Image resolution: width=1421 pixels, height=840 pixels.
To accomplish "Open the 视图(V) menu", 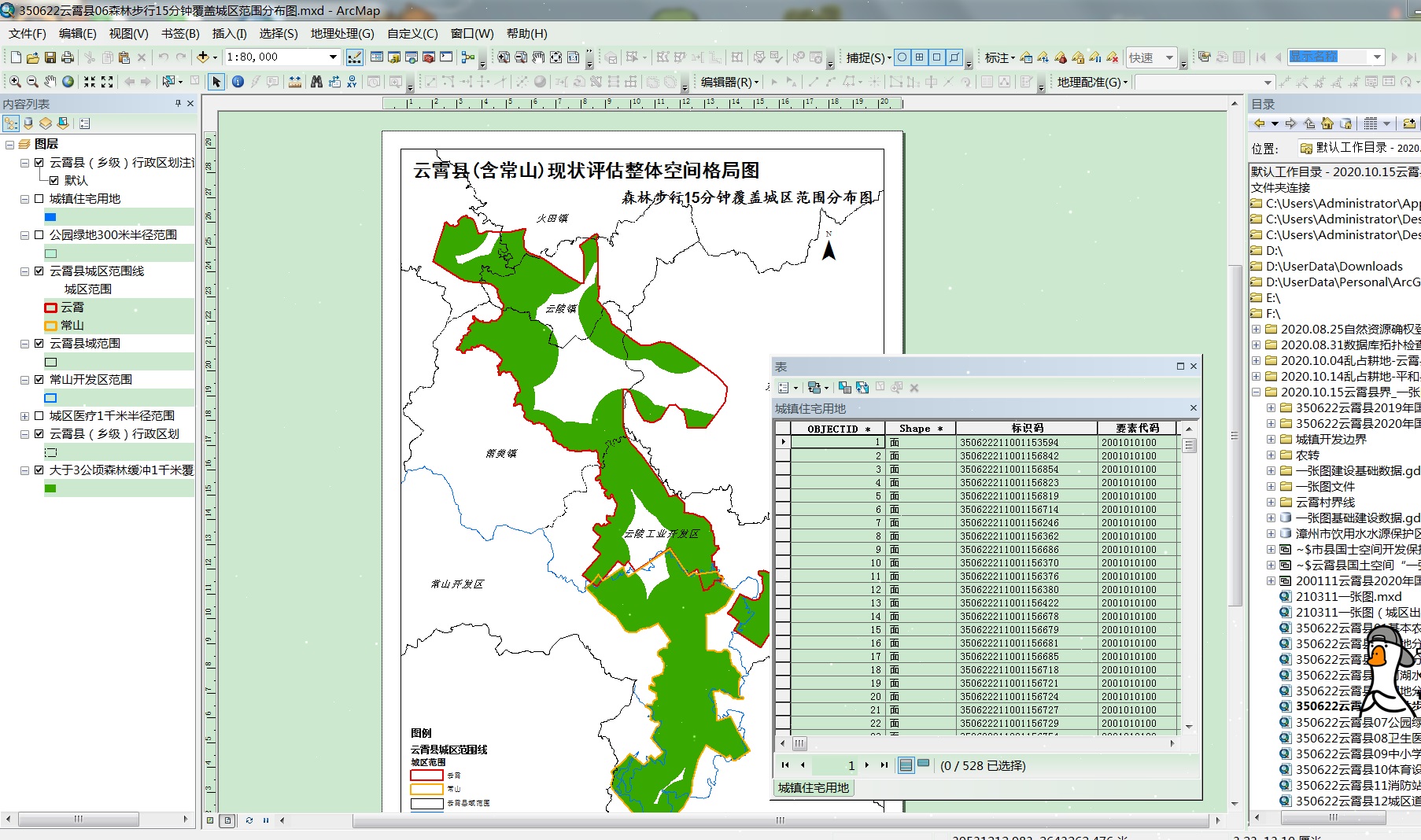I will point(128,34).
